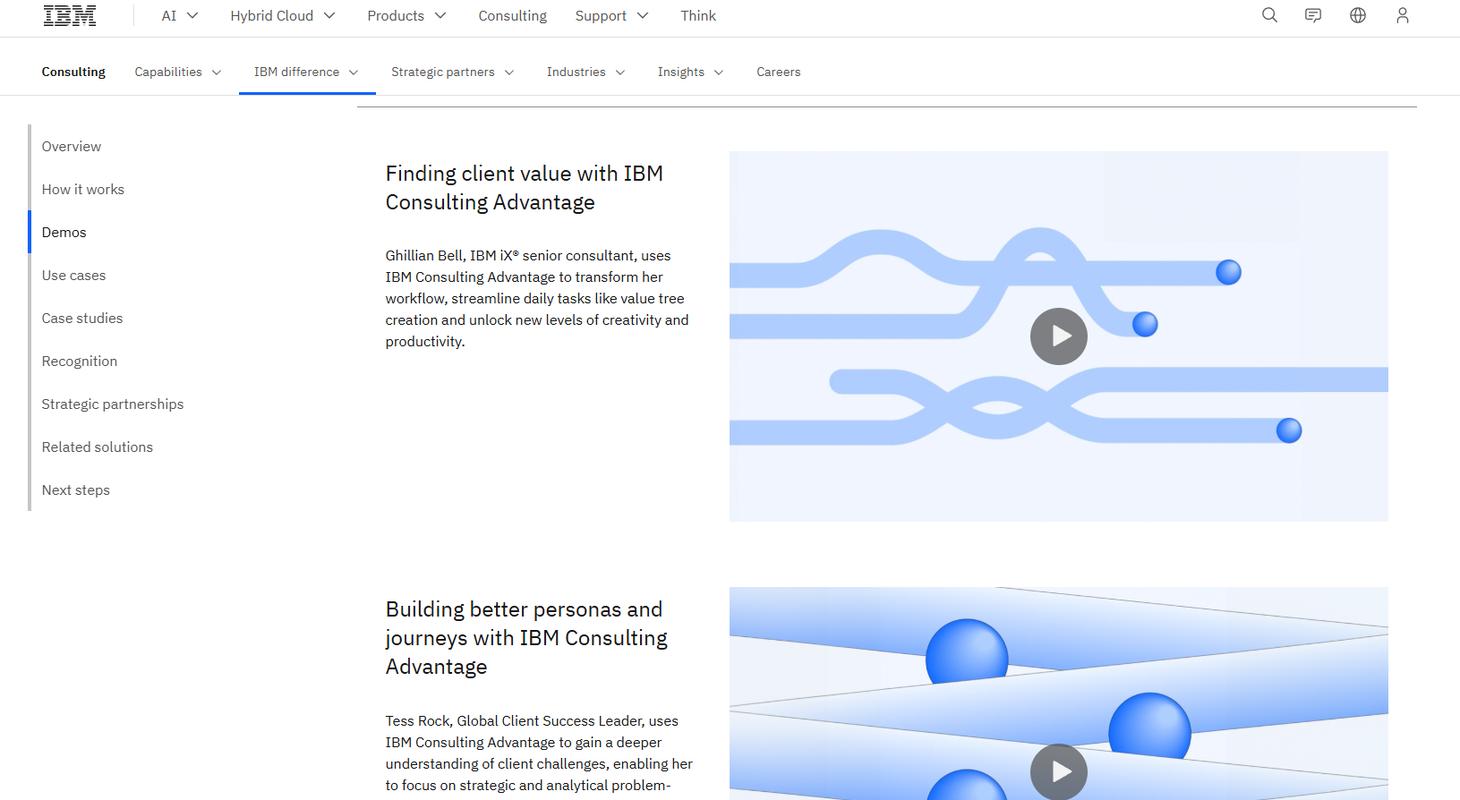
Task: Open the globe language selector icon
Action: click(1358, 15)
